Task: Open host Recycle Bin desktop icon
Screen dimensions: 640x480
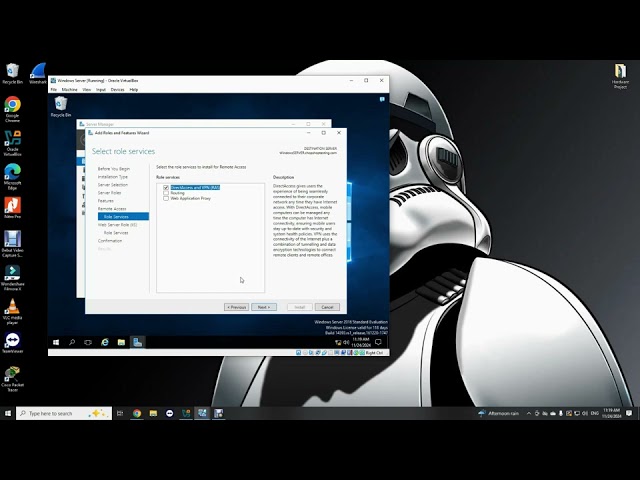Action: [x=12, y=73]
